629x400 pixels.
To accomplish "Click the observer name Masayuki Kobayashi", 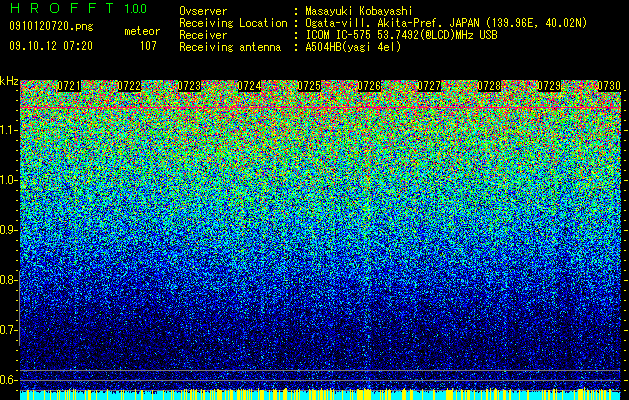I will point(359,11).
